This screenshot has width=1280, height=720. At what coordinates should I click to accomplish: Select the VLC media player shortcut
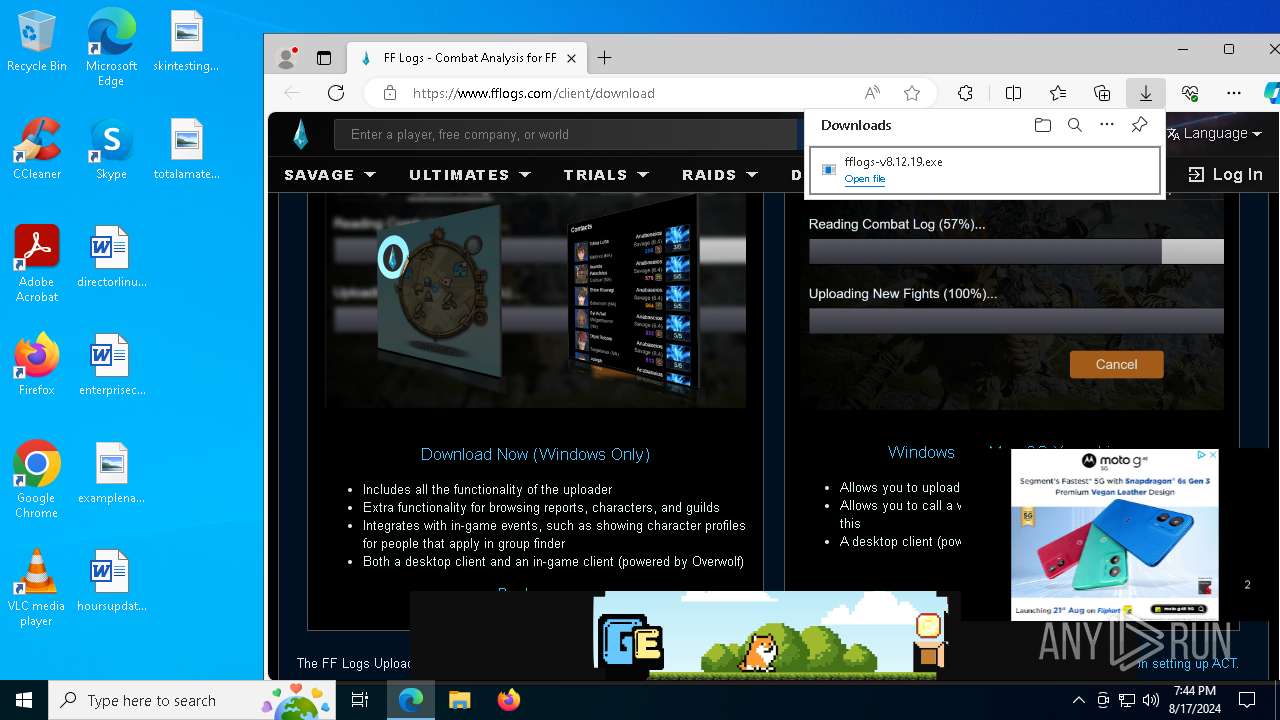point(36,588)
